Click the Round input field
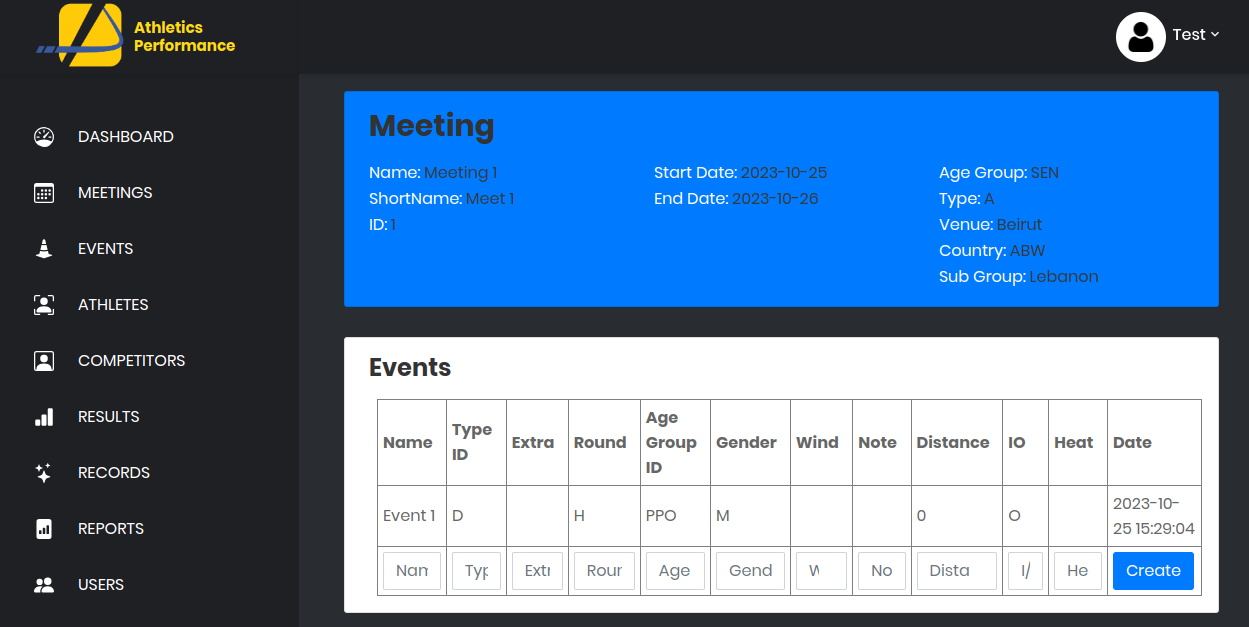The height and width of the screenshot is (627, 1249). (x=604, y=571)
